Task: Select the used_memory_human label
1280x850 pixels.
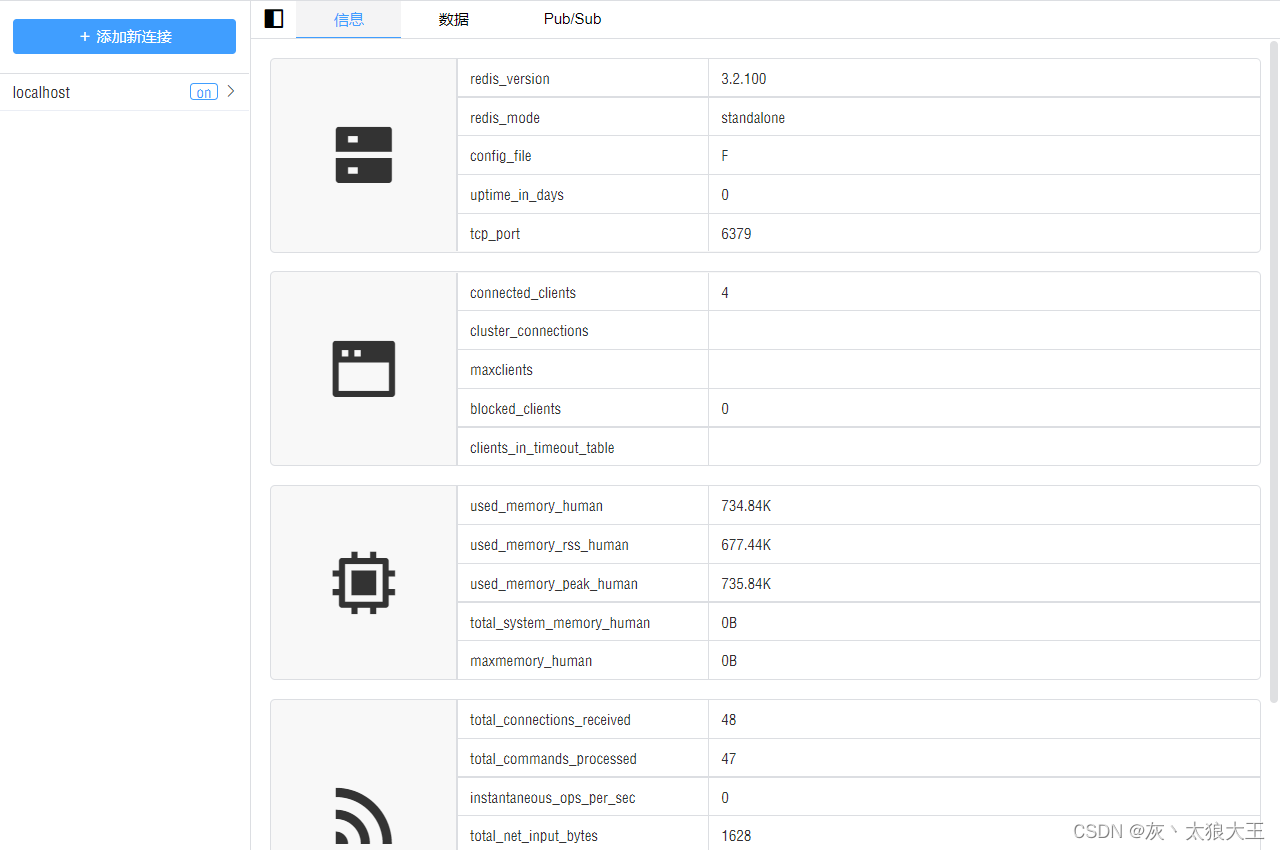Action: pos(536,506)
